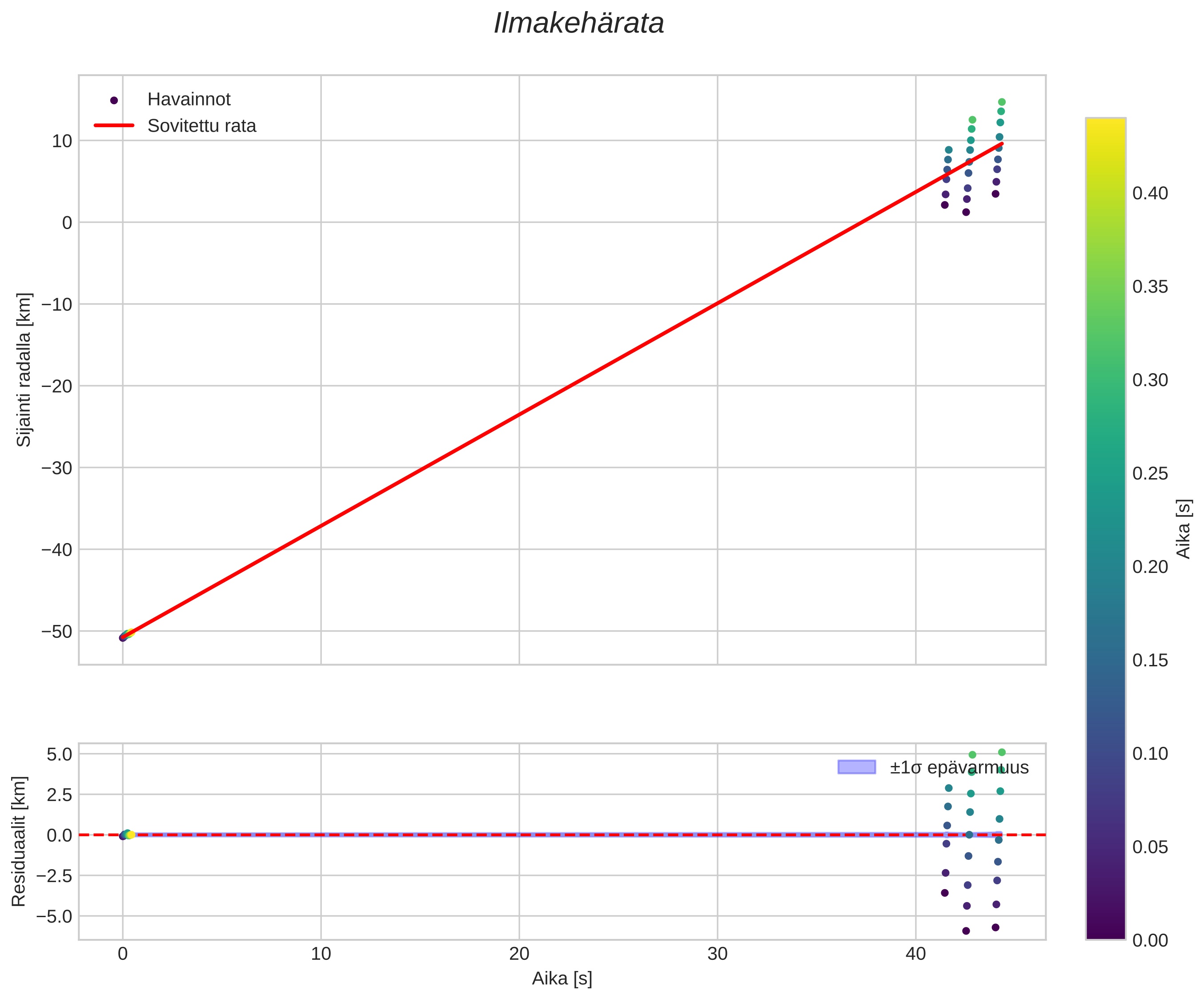This screenshot has height=999, width=1204.
Task: Click the observation cluster at time zero
Action: point(125,636)
